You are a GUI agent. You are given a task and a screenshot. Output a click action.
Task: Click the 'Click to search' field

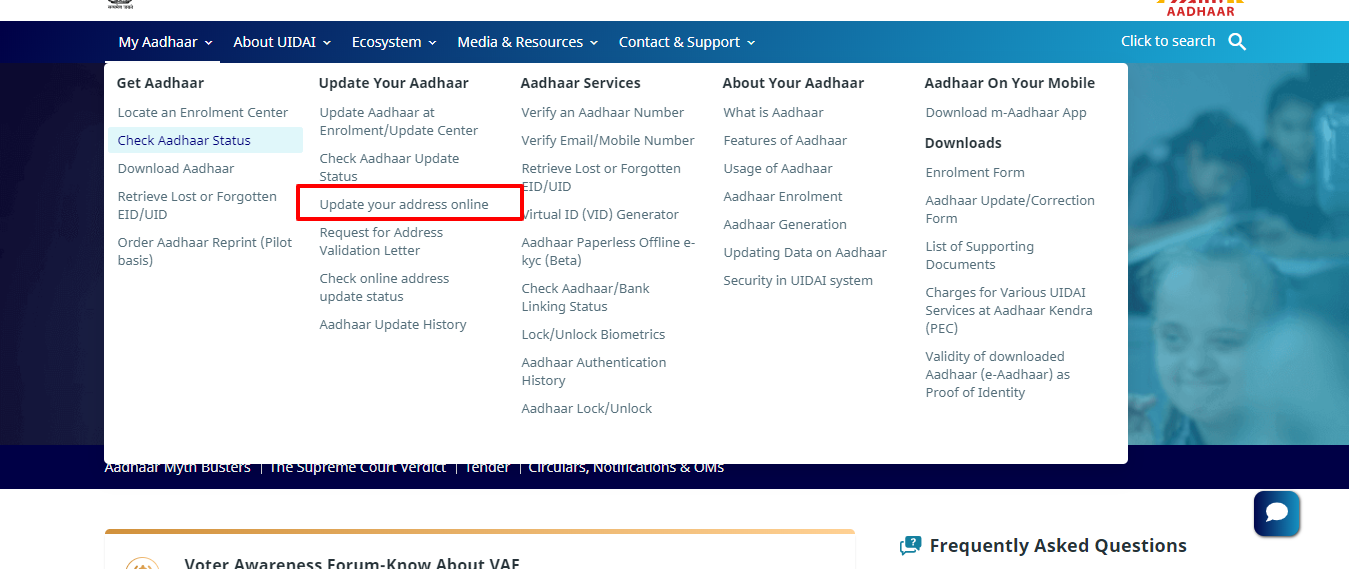tap(1168, 41)
